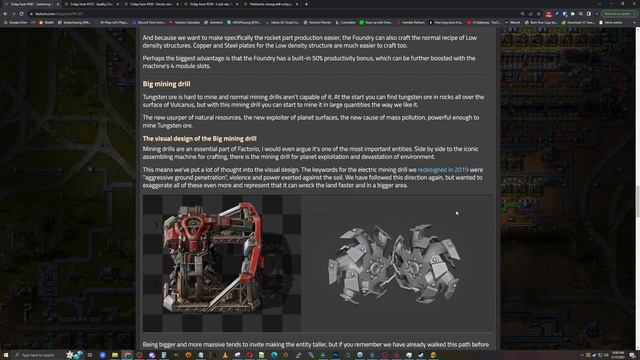
Task: Open the taskbar clock and date
Action: (618, 355)
